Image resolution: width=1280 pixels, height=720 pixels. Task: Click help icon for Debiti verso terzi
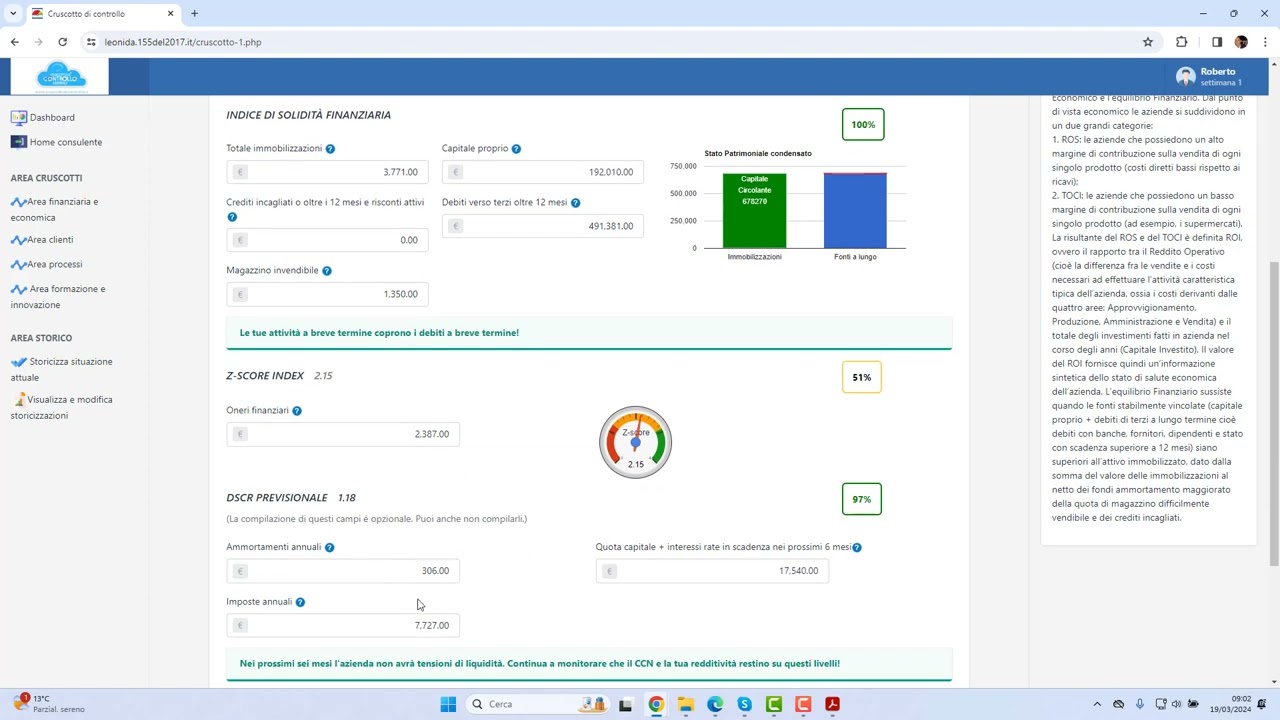pos(575,203)
